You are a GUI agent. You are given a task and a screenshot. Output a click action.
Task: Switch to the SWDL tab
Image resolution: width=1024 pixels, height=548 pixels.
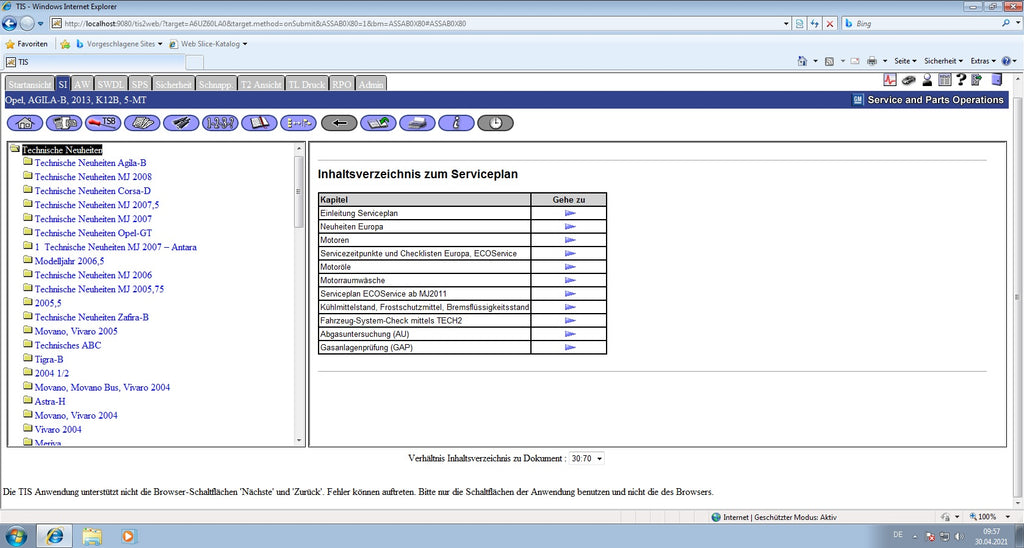pyautogui.click(x=110, y=84)
